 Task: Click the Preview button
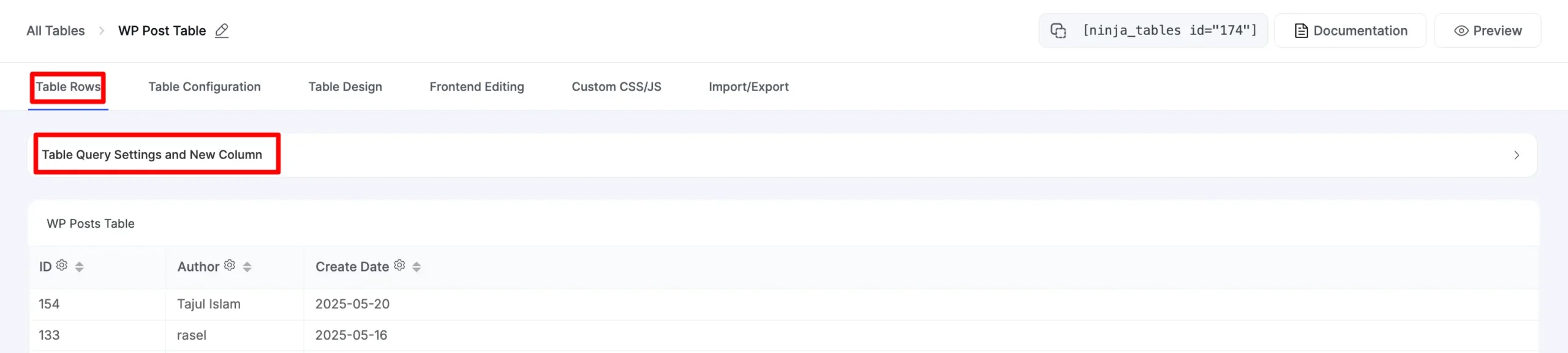pos(1488,31)
